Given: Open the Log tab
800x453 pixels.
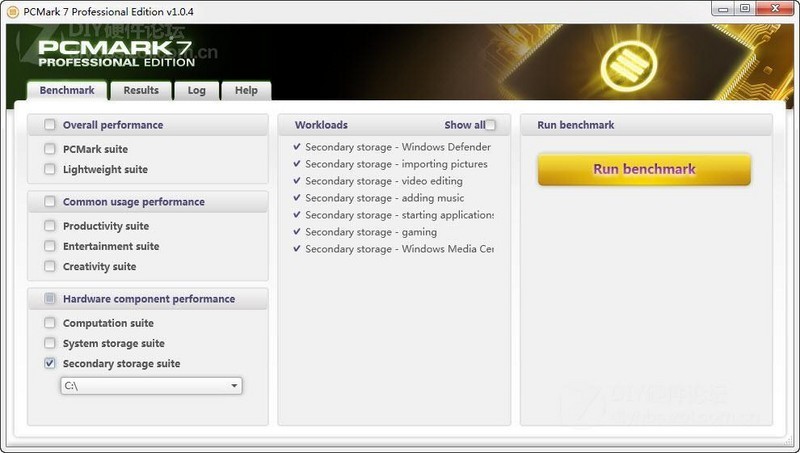Looking at the screenshot, I should coord(196,90).
